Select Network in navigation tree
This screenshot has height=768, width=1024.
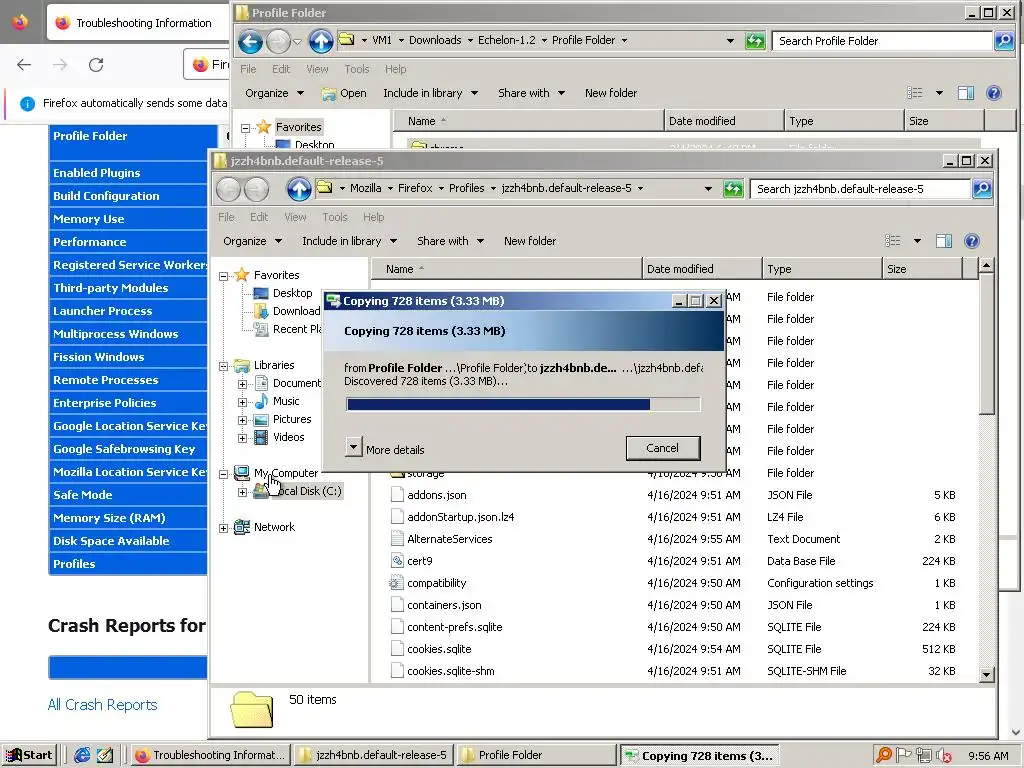click(274, 527)
